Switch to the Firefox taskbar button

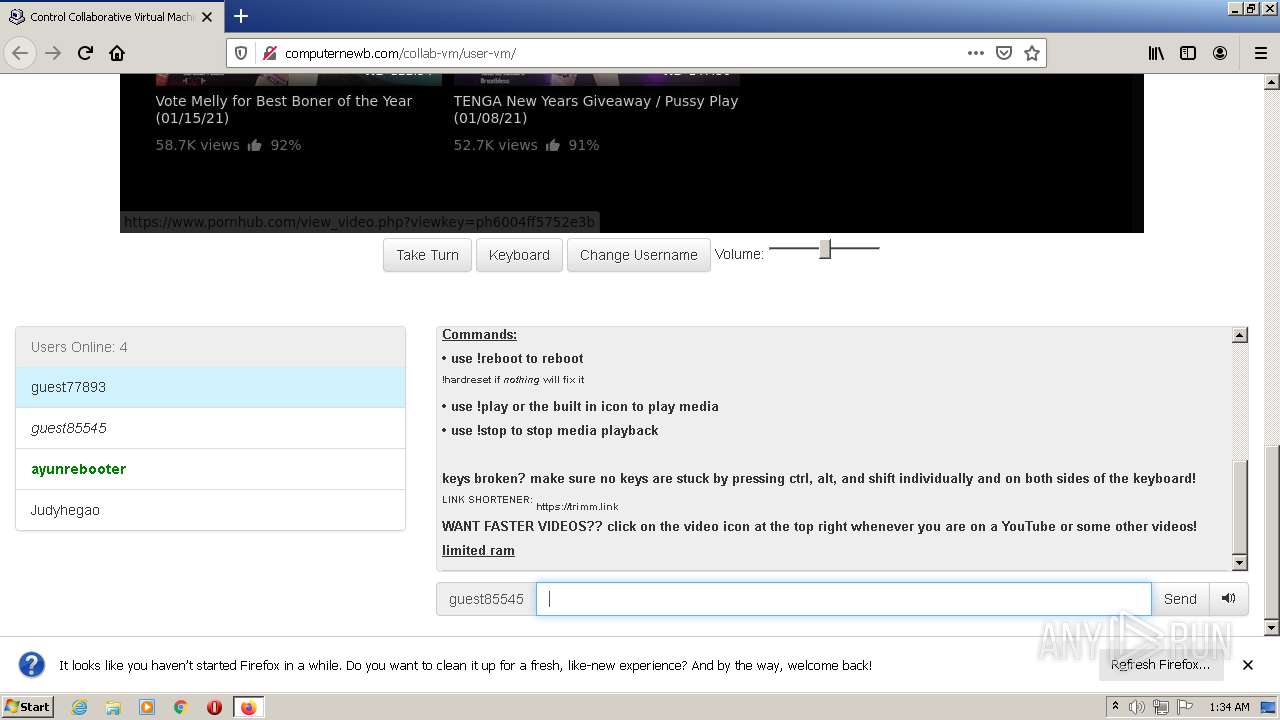[x=248, y=707]
